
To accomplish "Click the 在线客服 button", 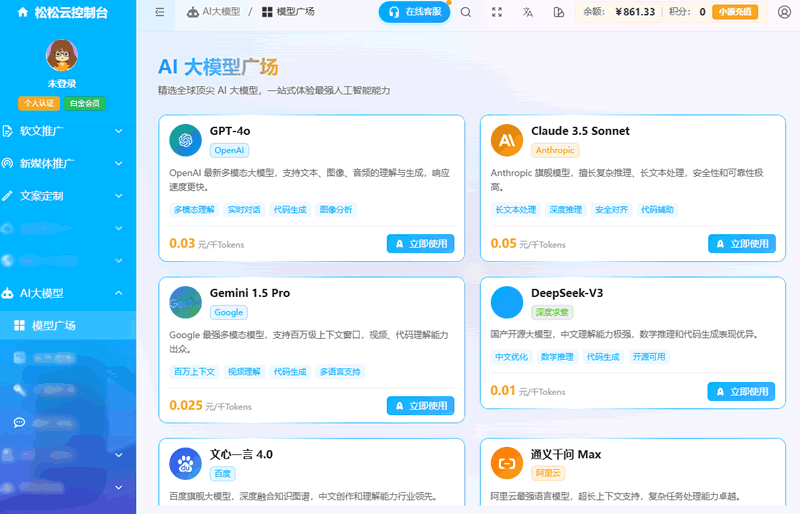I will click(x=414, y=12).
